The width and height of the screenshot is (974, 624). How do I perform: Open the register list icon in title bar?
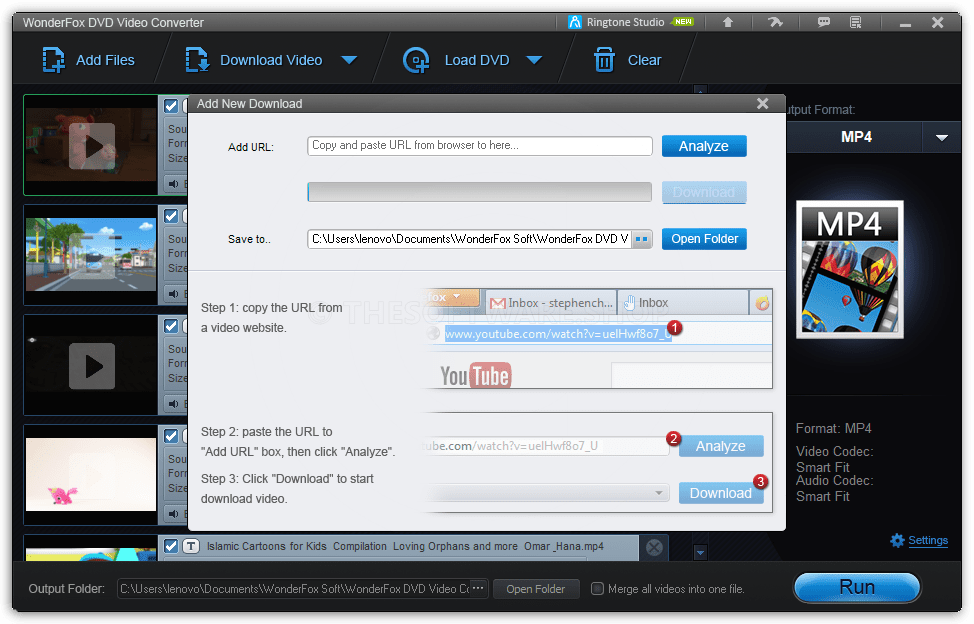[855, 22]
